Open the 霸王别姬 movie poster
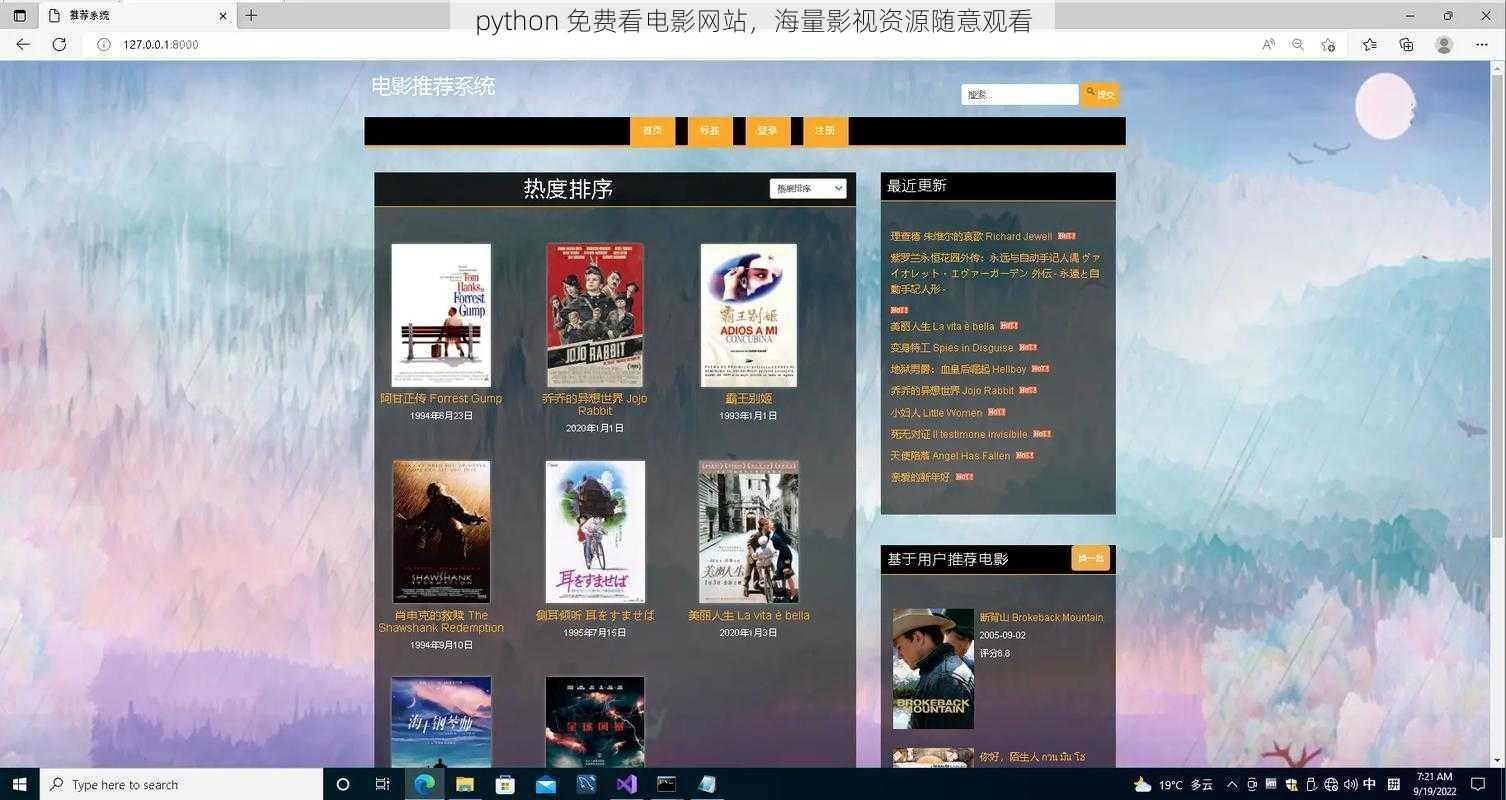Image resolution: width=1506 pixels, height=800 pixels. point(749,315)
